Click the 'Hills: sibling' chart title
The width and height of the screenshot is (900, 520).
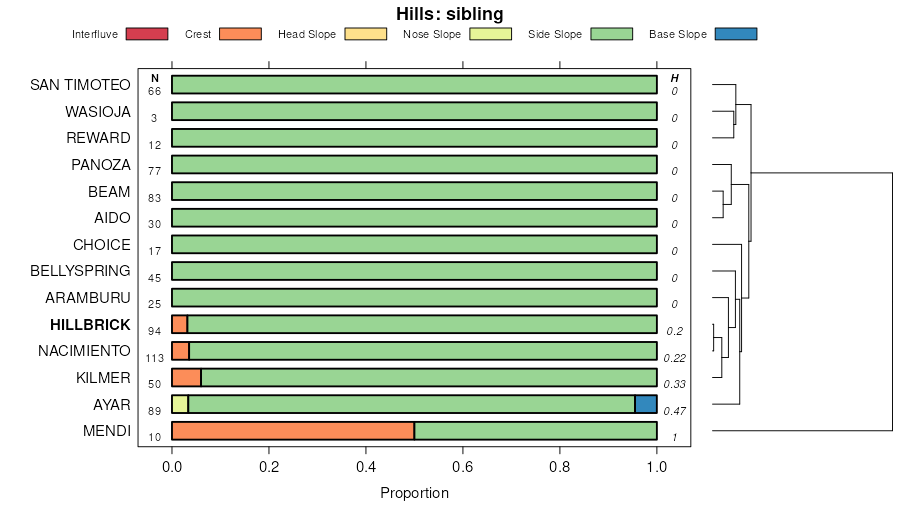(449, 14)
